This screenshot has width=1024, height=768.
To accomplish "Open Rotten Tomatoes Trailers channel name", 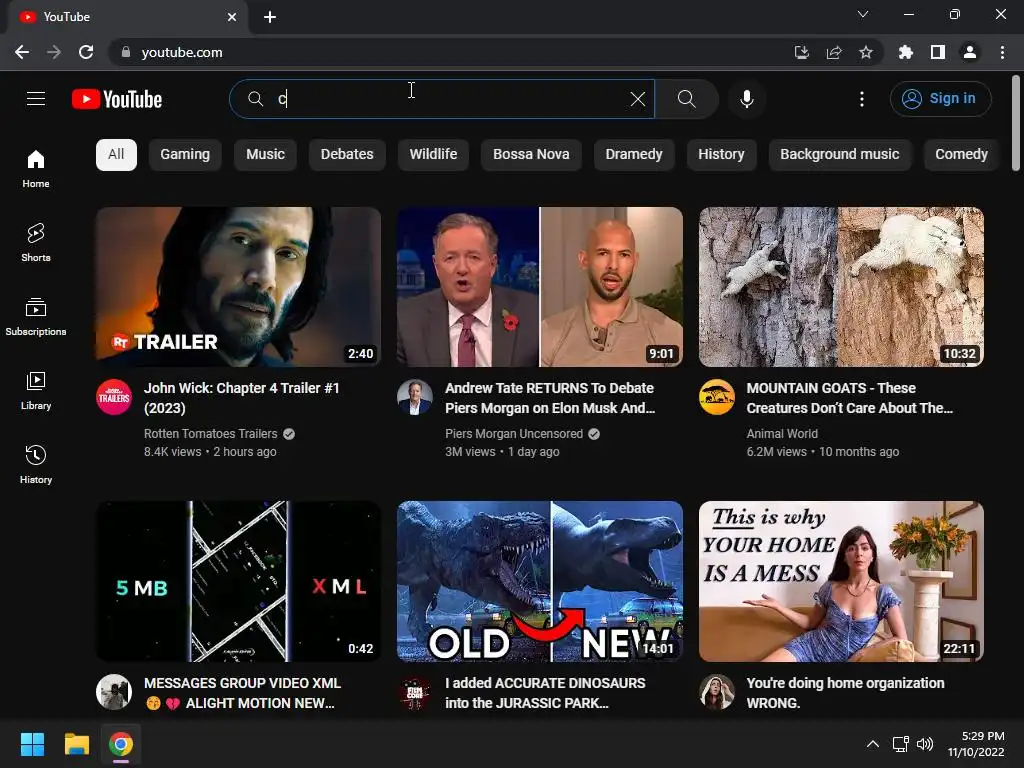I will pyautogui.click(x=210, y=434).
